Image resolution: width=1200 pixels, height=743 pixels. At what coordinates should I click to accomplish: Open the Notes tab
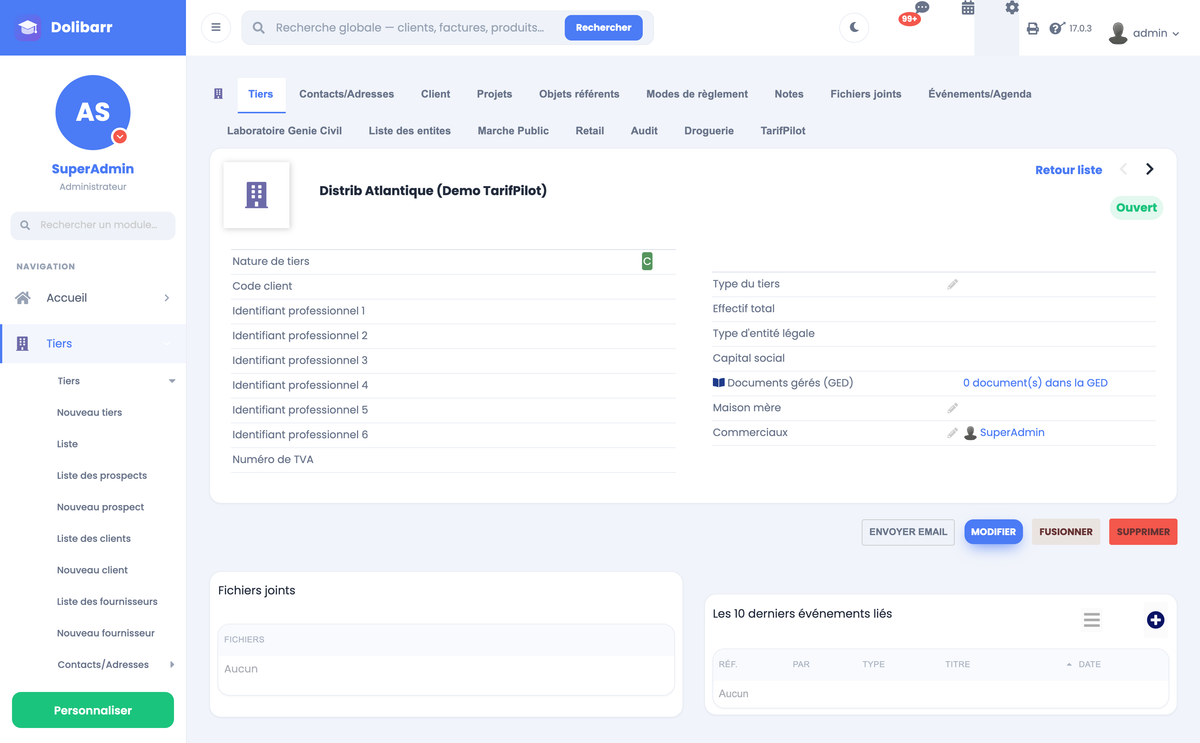click(789, 94)
